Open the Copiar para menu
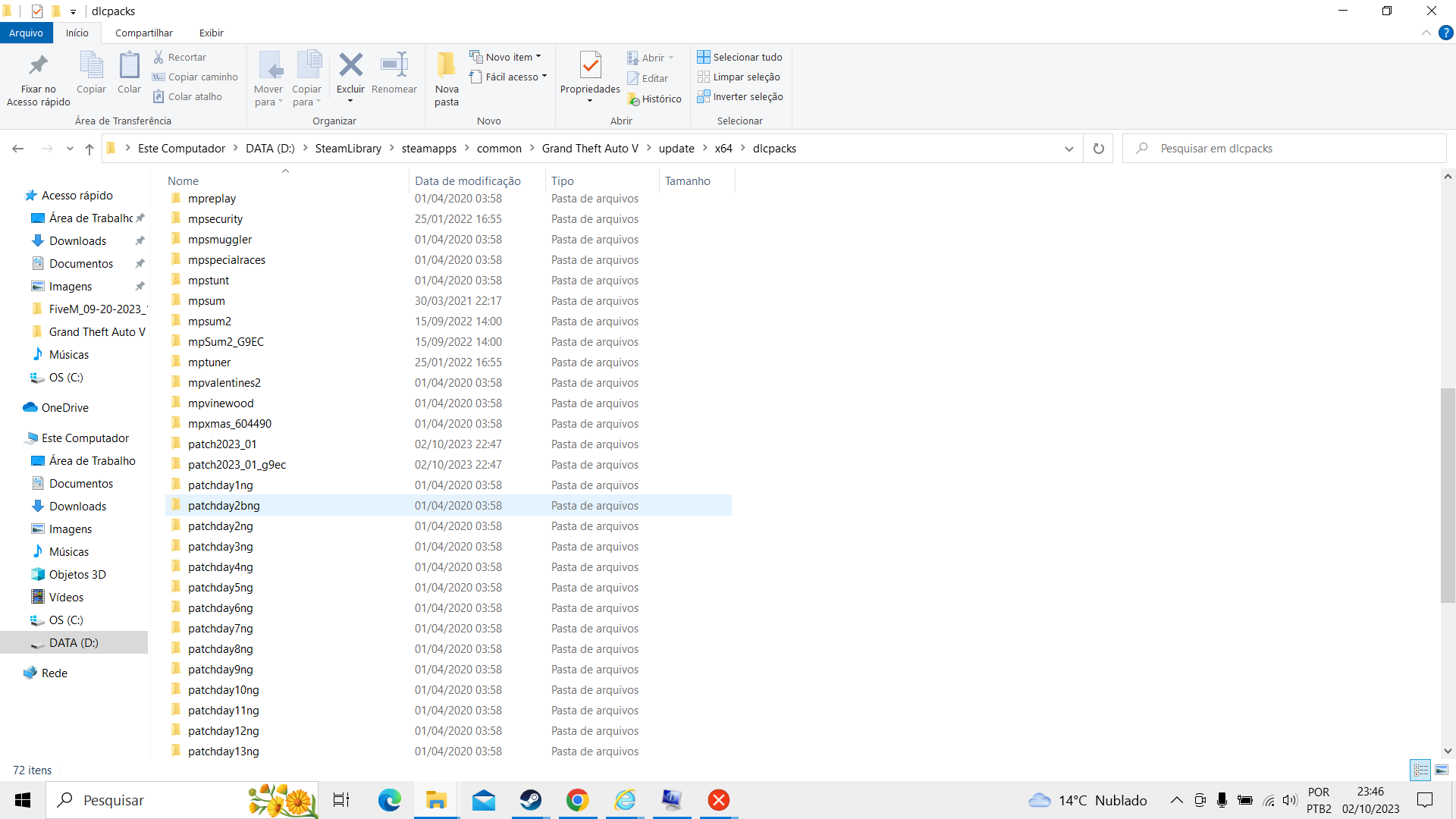Image resolution: width=1456 pixels, height=819 pixels. (x=307, y=80)
